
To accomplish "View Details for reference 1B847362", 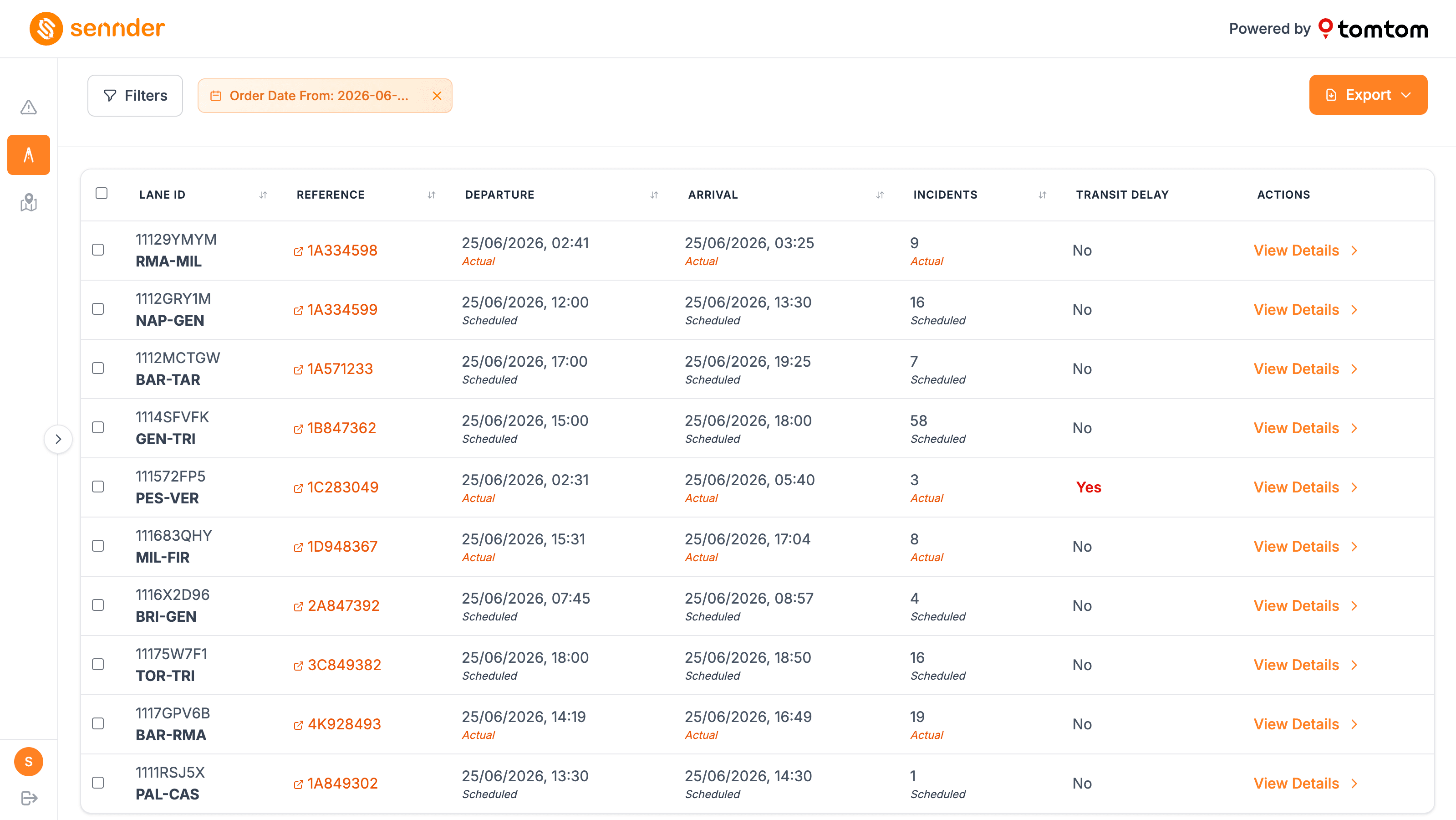I will (1306, 428).
